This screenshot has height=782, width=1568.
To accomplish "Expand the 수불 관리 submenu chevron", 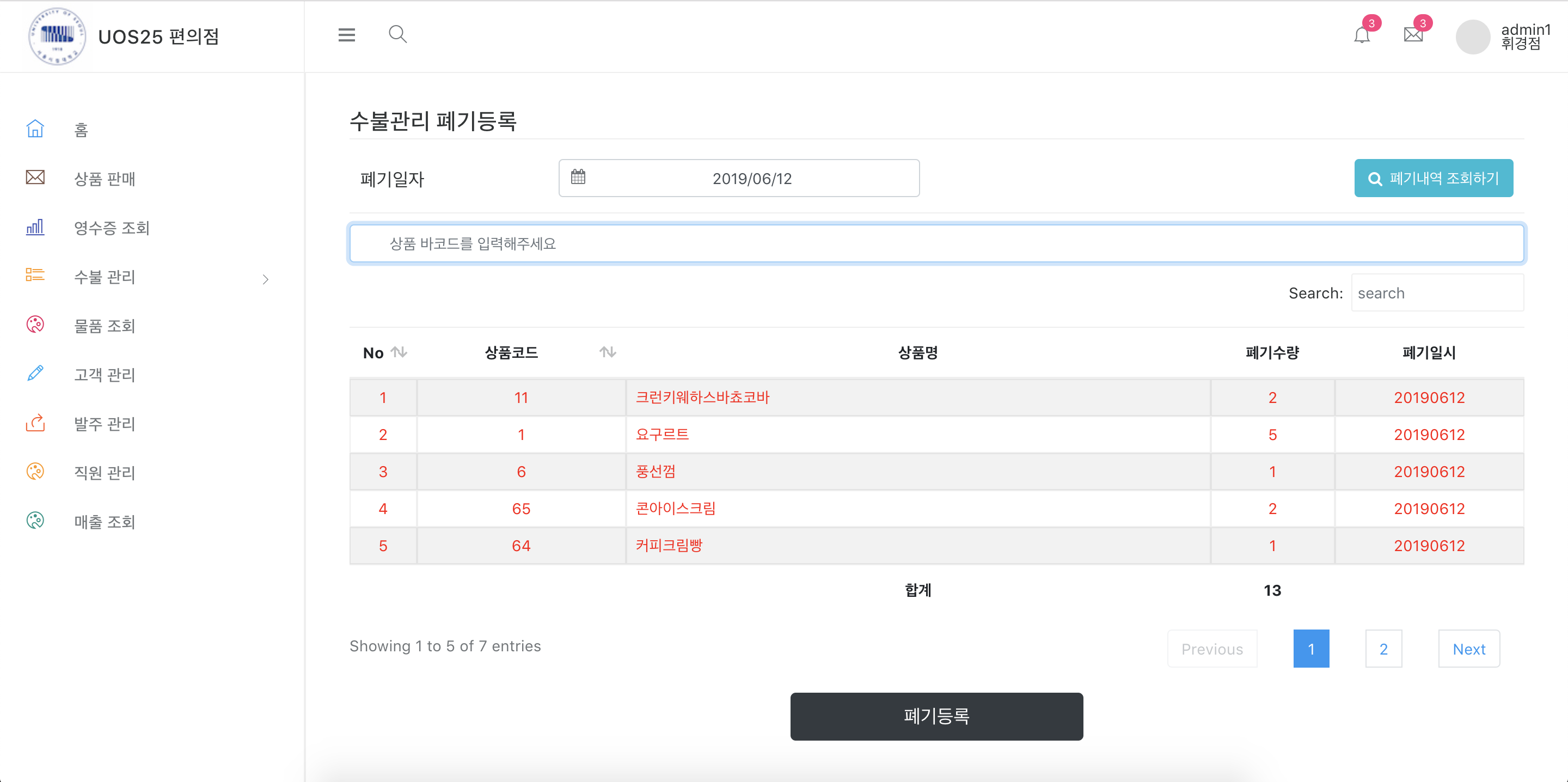I will point(265,279).
